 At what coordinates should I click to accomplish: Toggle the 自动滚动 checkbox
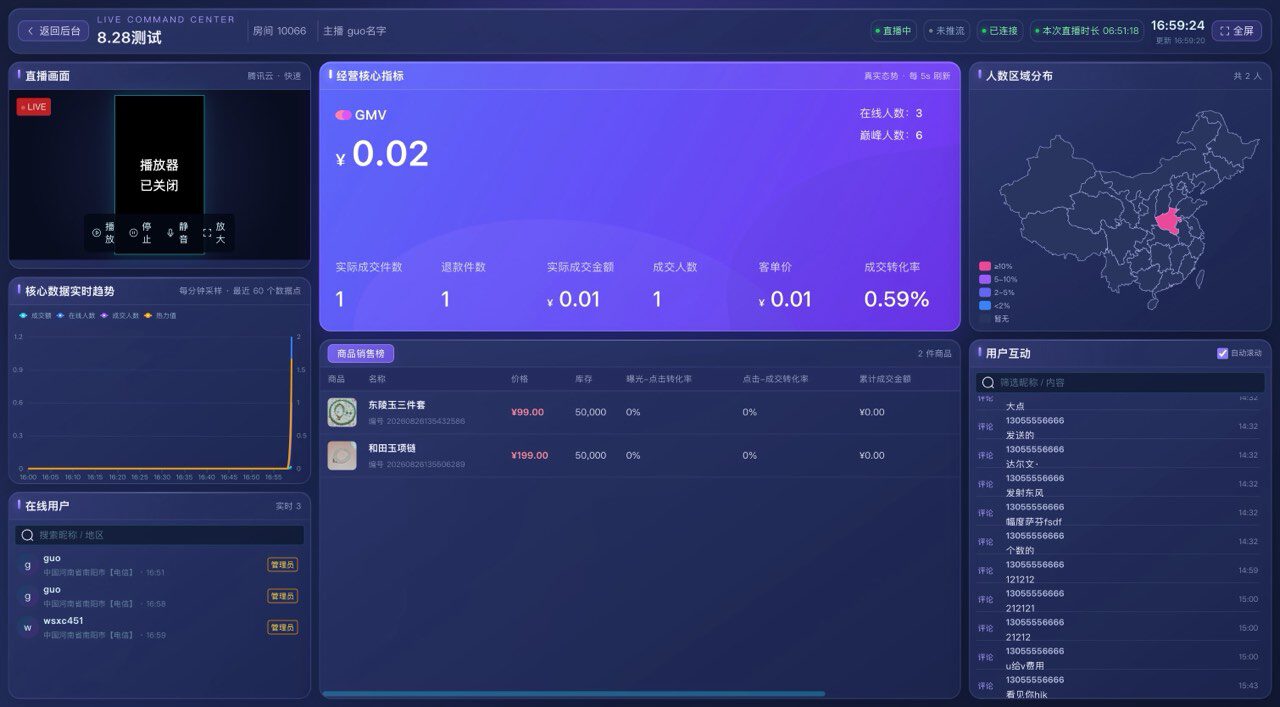pyautogui.click(x=1222, y=353)
